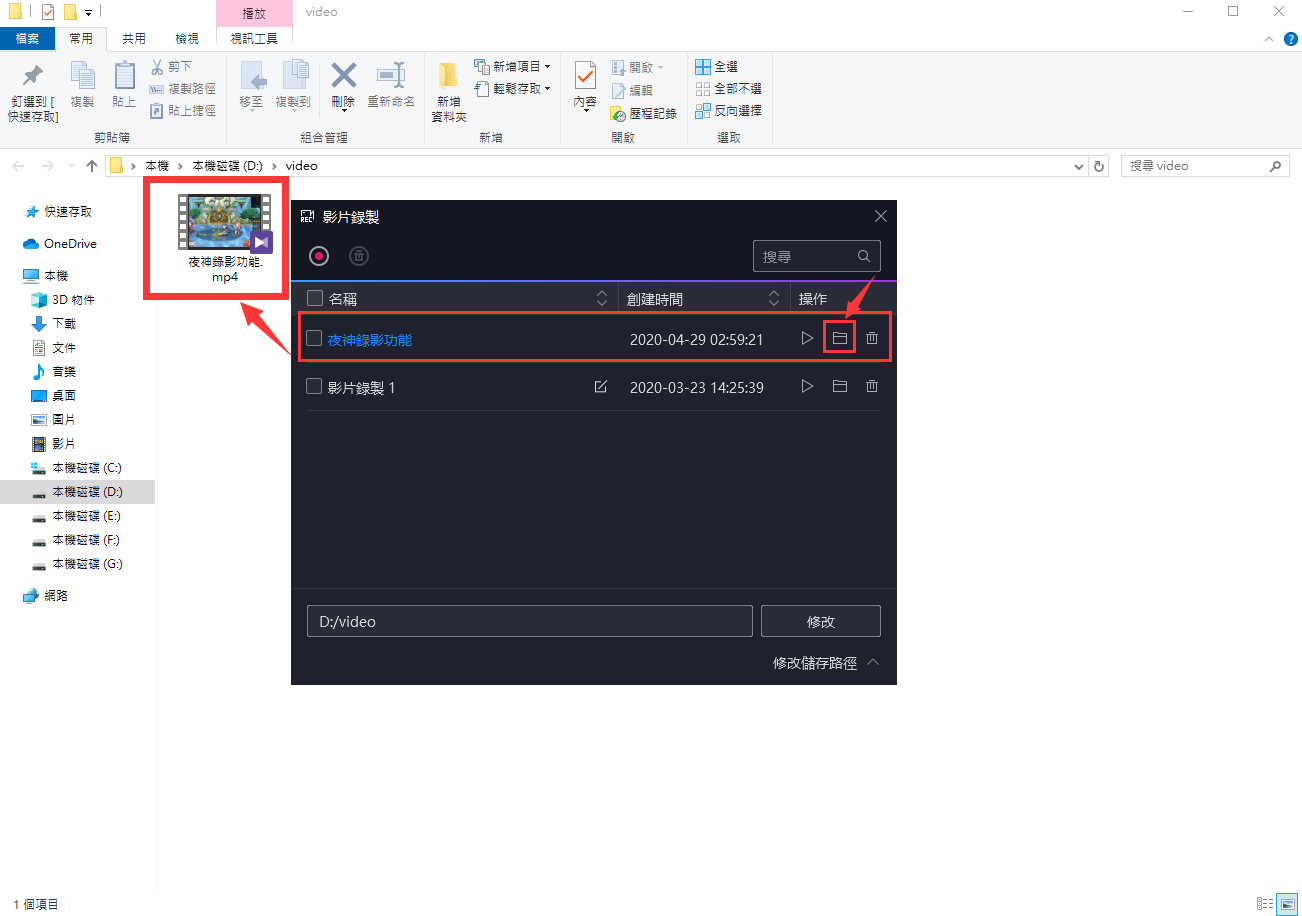Expand the address bar history dropdown
Screen dimensions: 1302x916
(1079, 166)
